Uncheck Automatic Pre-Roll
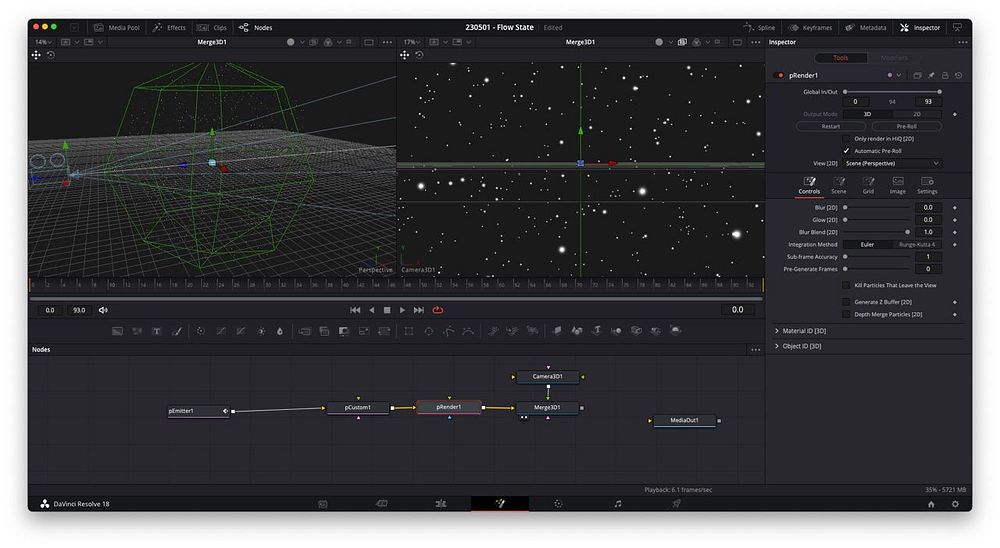Viewport: 1000px width, 548px height. pos(846,151)
